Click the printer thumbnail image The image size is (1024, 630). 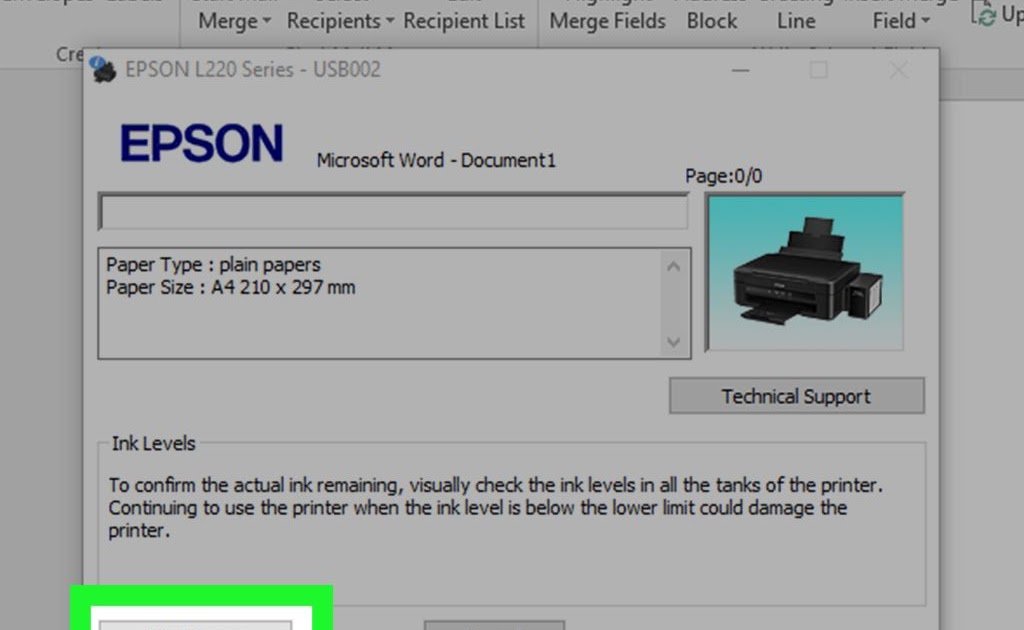click(805, 272)
